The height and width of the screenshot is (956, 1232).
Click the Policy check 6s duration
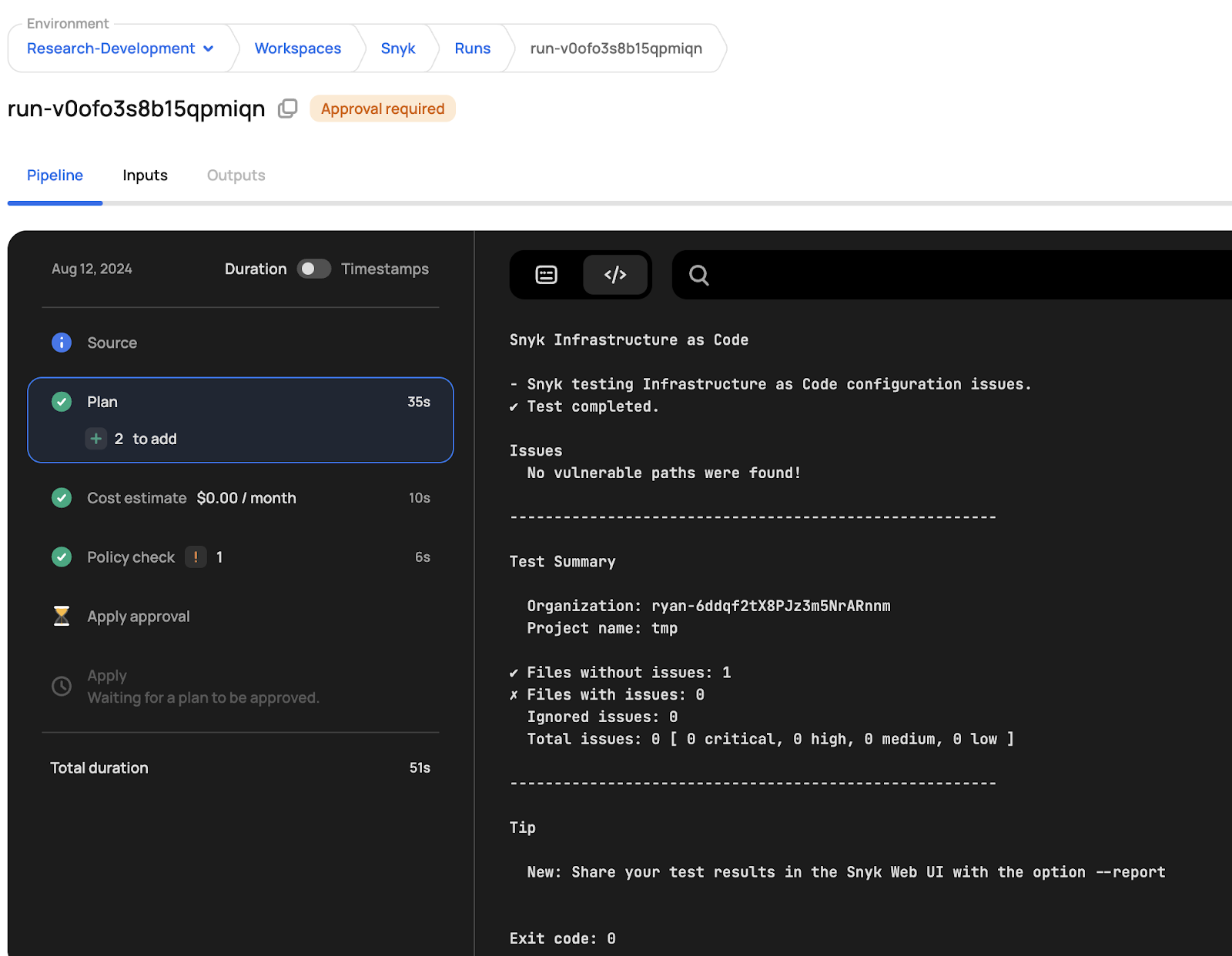[x=423, y=557]
